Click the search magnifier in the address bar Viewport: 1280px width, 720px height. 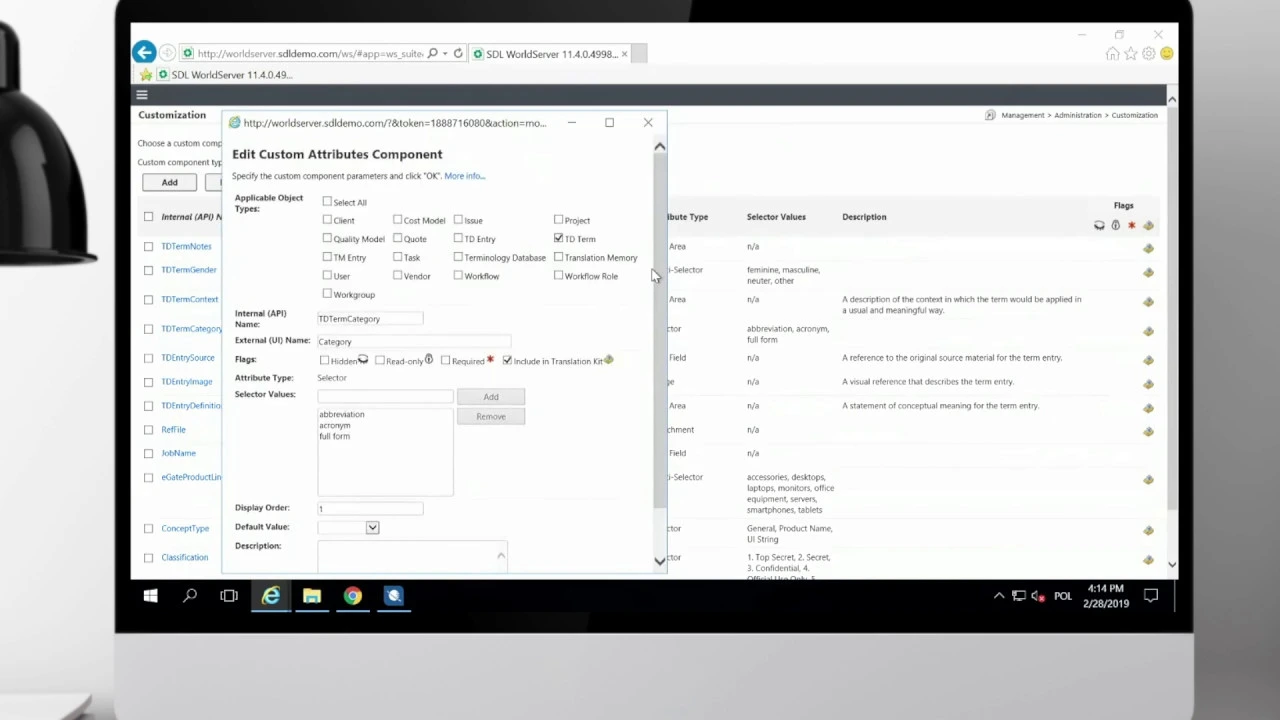[x=432, y=53]
